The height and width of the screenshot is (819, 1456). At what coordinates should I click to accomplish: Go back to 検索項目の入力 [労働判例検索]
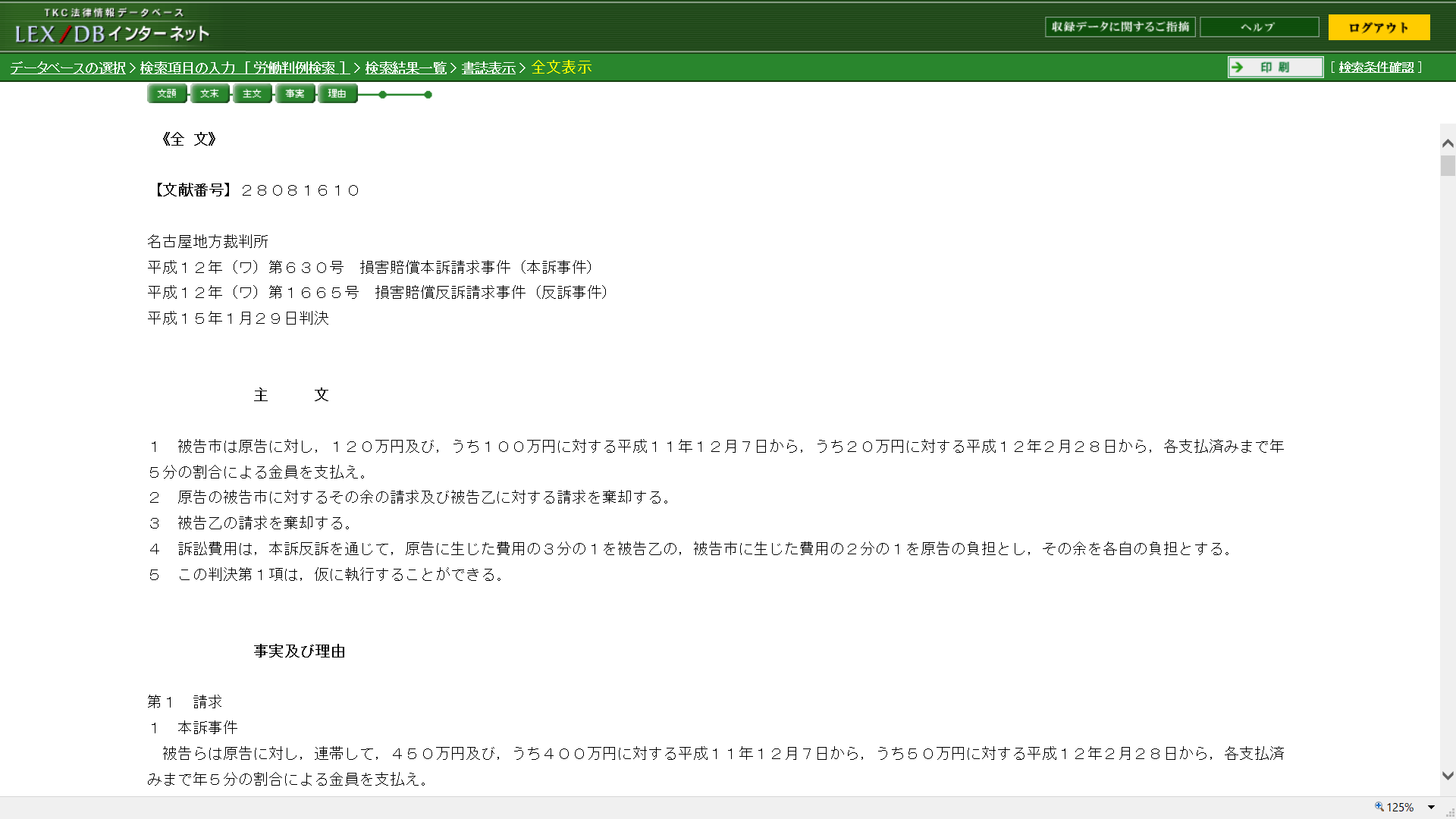(244, 68)
